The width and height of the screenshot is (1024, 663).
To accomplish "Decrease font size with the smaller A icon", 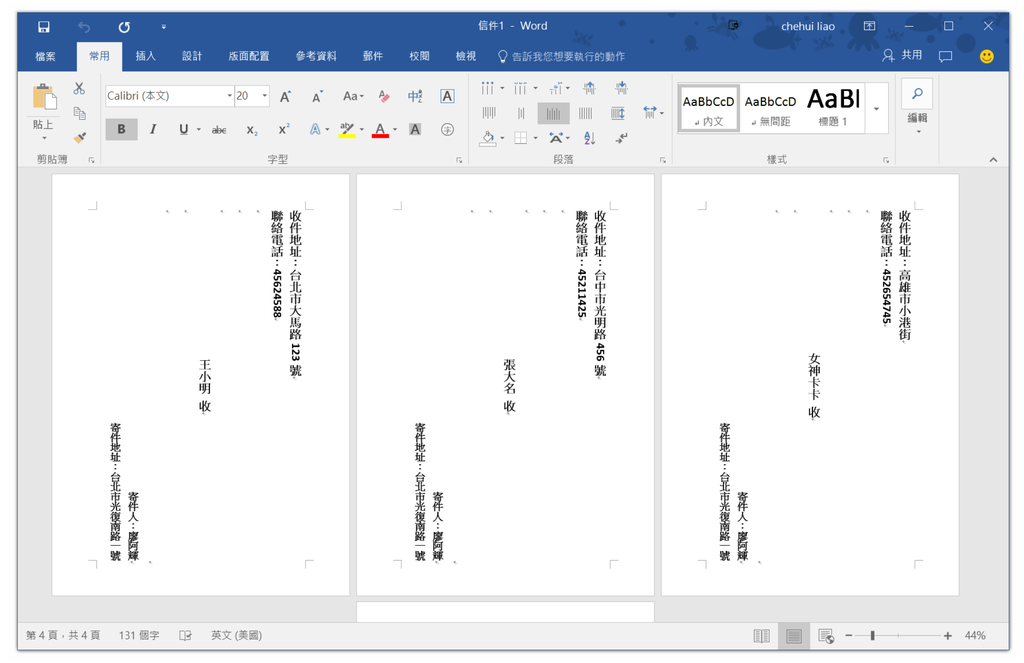I will tap(317, 97).
